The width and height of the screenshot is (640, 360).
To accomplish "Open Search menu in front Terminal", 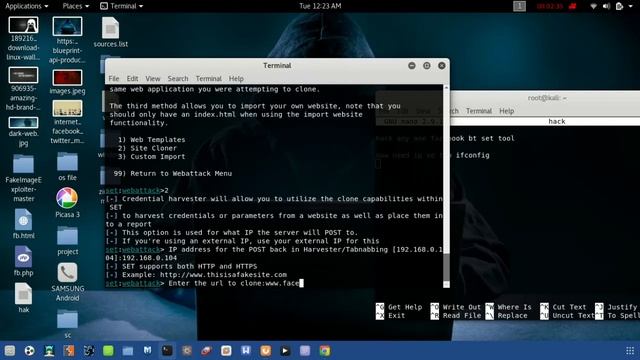I will [x=178, y=78].
